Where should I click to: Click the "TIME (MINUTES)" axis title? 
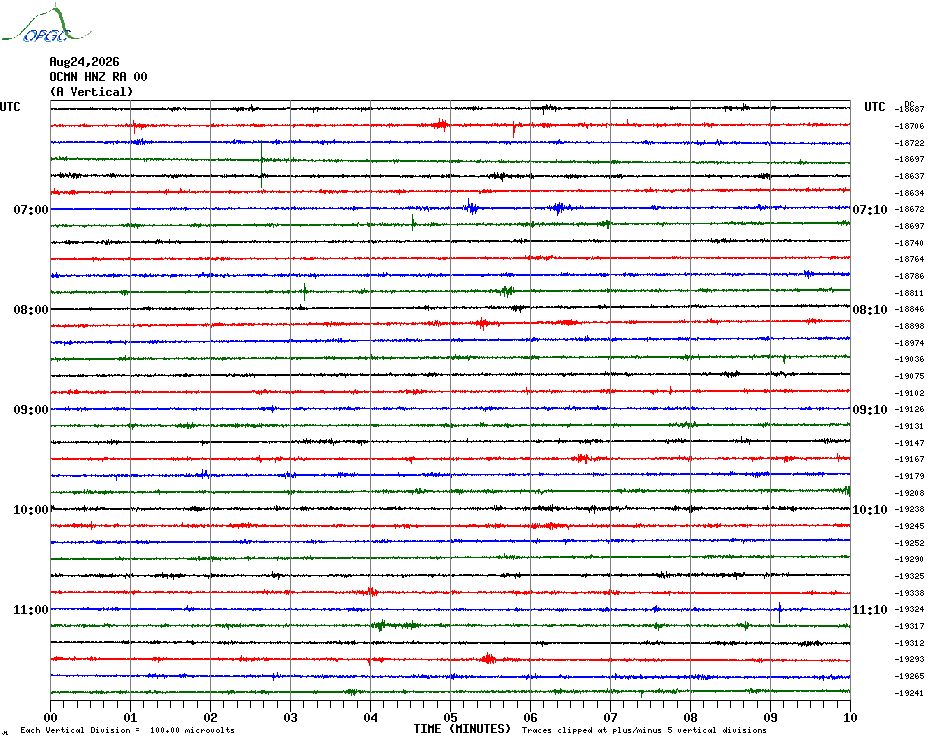point(462,729)
